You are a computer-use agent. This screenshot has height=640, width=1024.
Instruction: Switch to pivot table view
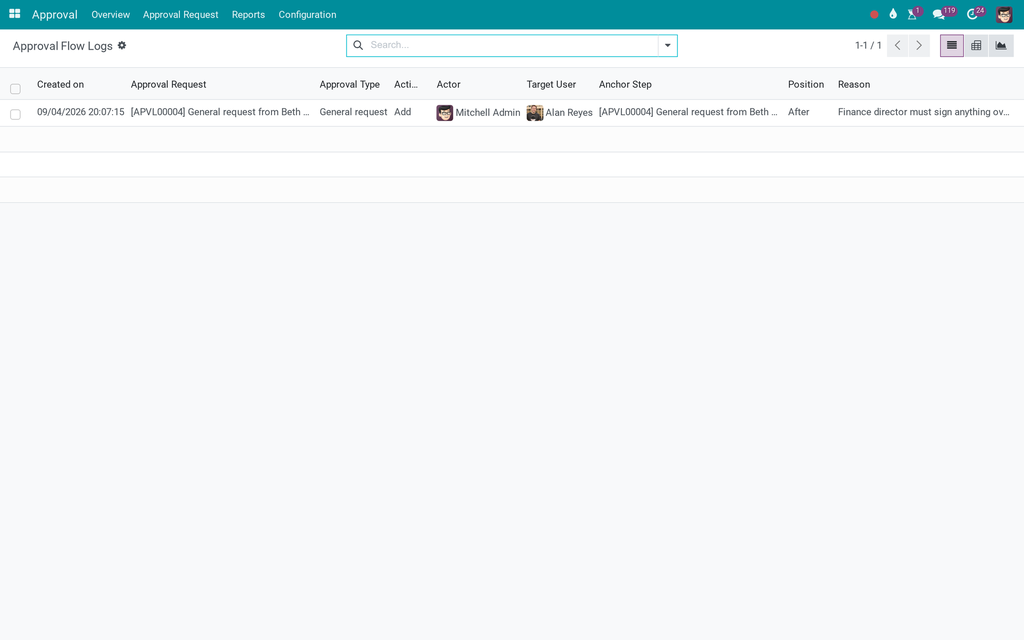[976, 46]
